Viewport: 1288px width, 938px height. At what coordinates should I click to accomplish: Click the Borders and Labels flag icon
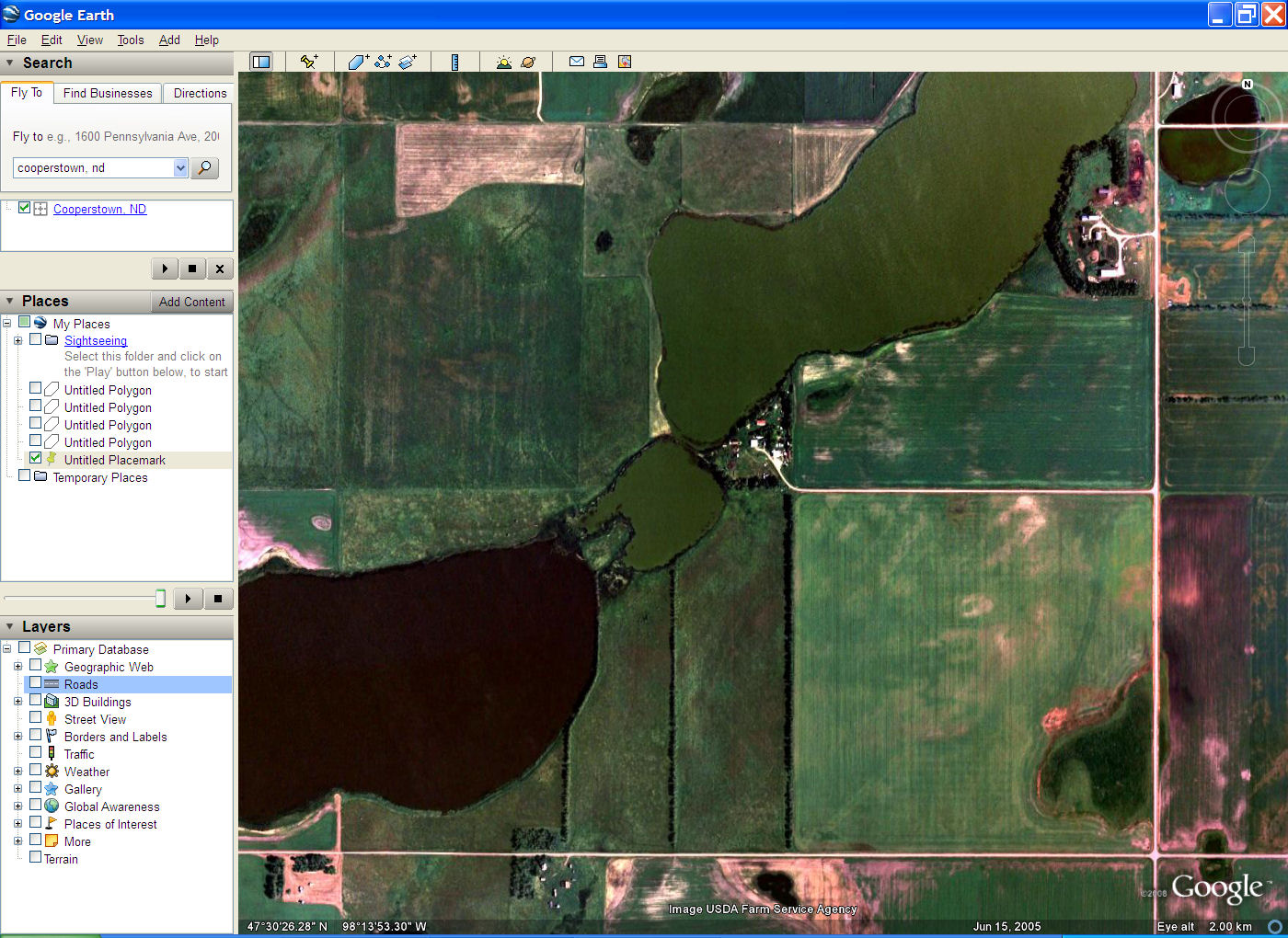pos(52,737)
